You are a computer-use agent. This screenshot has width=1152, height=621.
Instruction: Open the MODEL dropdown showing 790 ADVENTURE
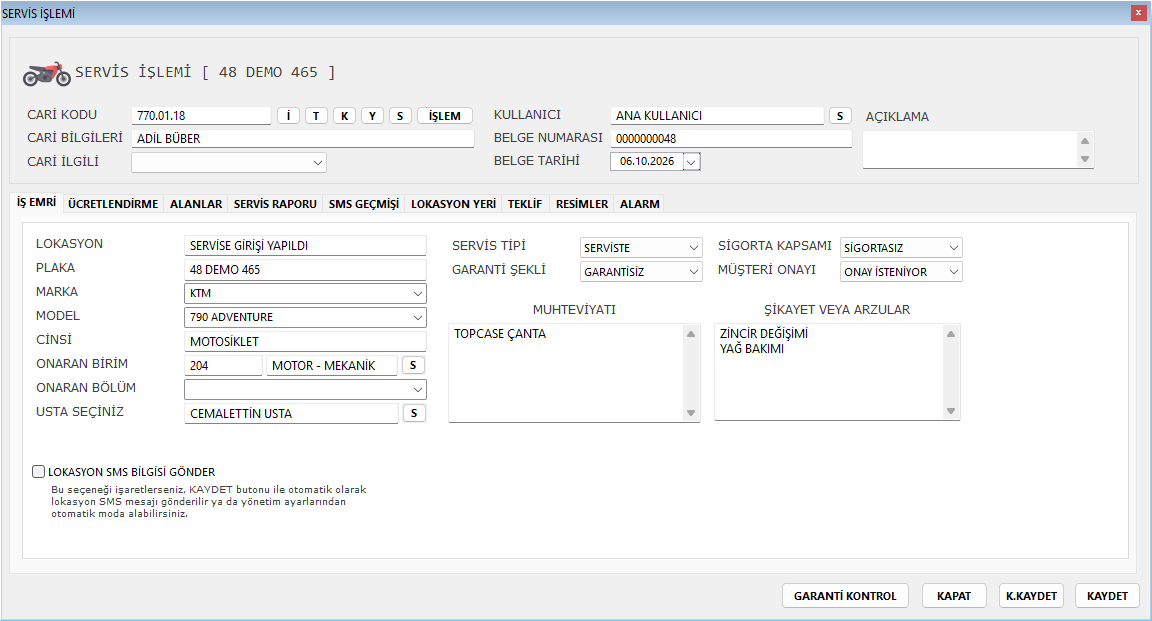click(x=417, y=317)
